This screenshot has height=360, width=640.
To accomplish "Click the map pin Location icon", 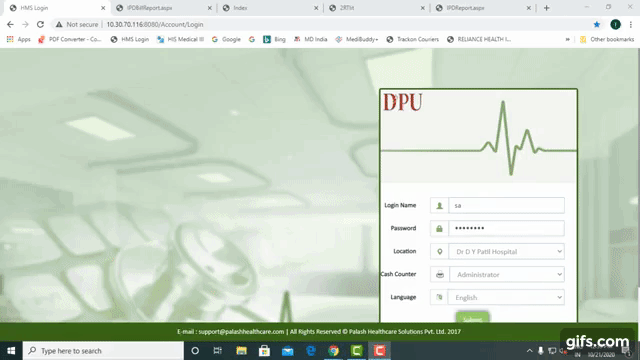I will (x=439, y=251).
